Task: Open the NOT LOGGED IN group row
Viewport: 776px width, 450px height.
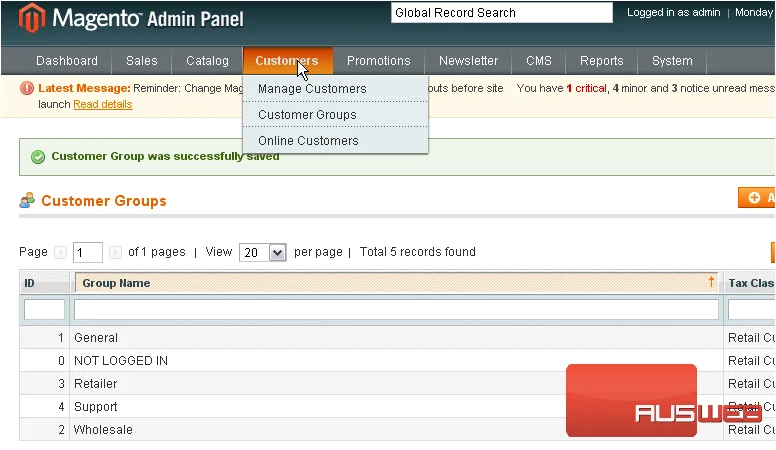Action: pos(397,360)
